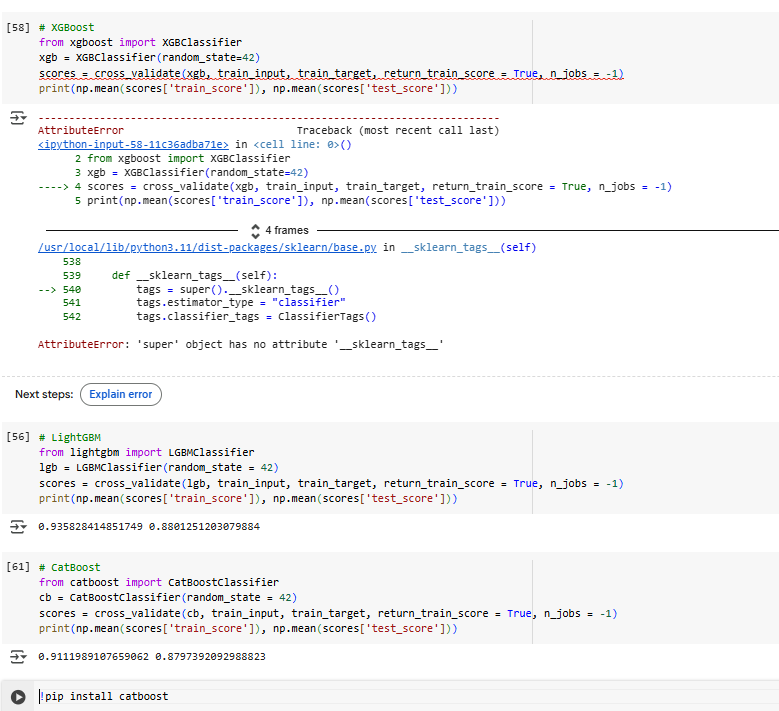Click the LGBMClassifier(random_state = 42) line

158,468
